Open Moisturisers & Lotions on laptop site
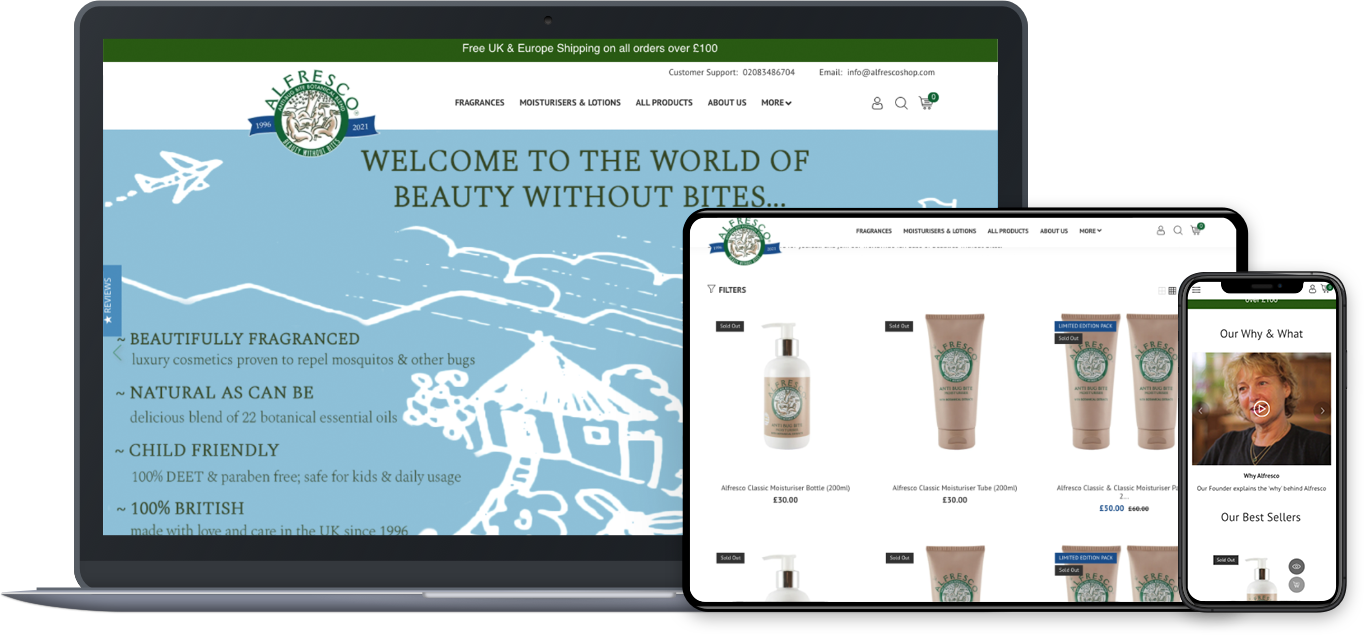 click(570, 103)
